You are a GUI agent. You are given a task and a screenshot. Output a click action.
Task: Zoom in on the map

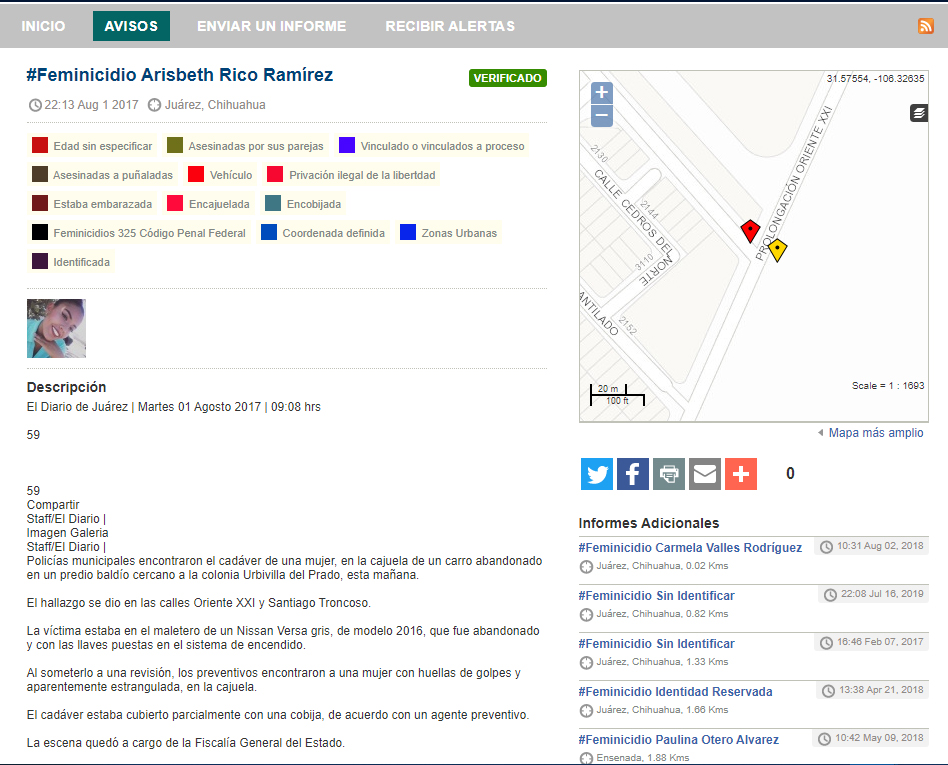(x=601, y=93)
